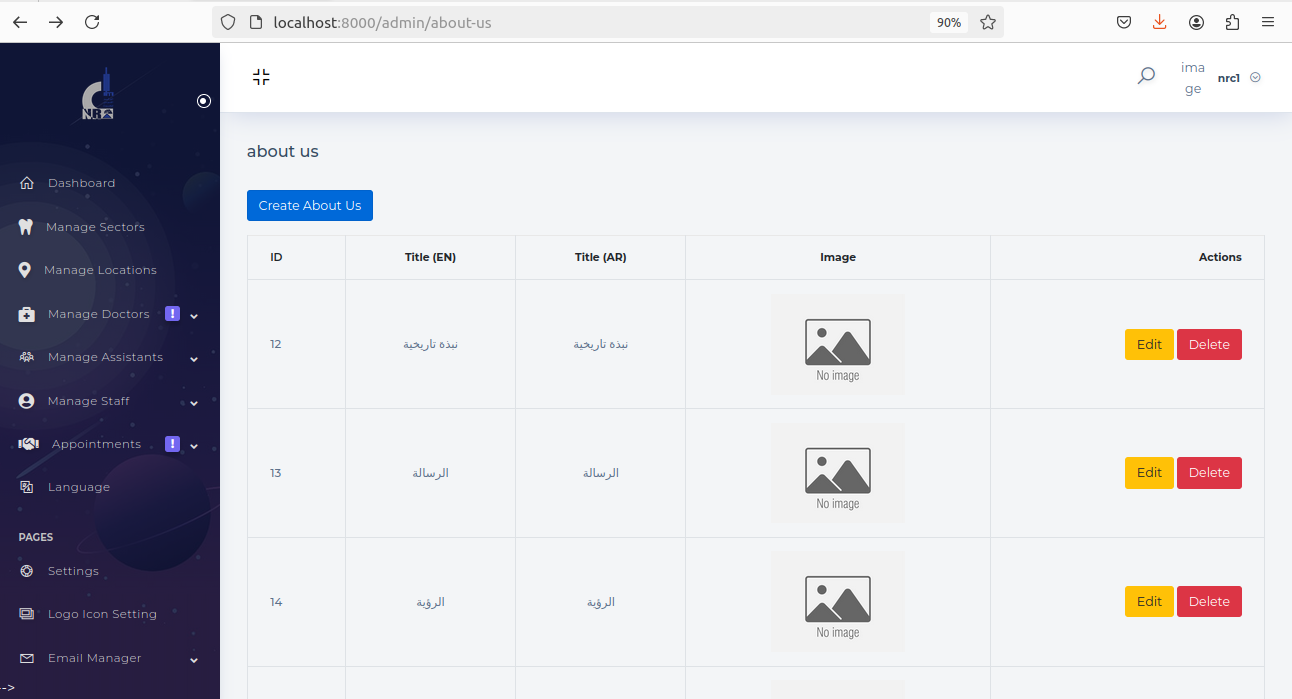Click the Dashboard home icon in sidebar

tap(27, 183)
